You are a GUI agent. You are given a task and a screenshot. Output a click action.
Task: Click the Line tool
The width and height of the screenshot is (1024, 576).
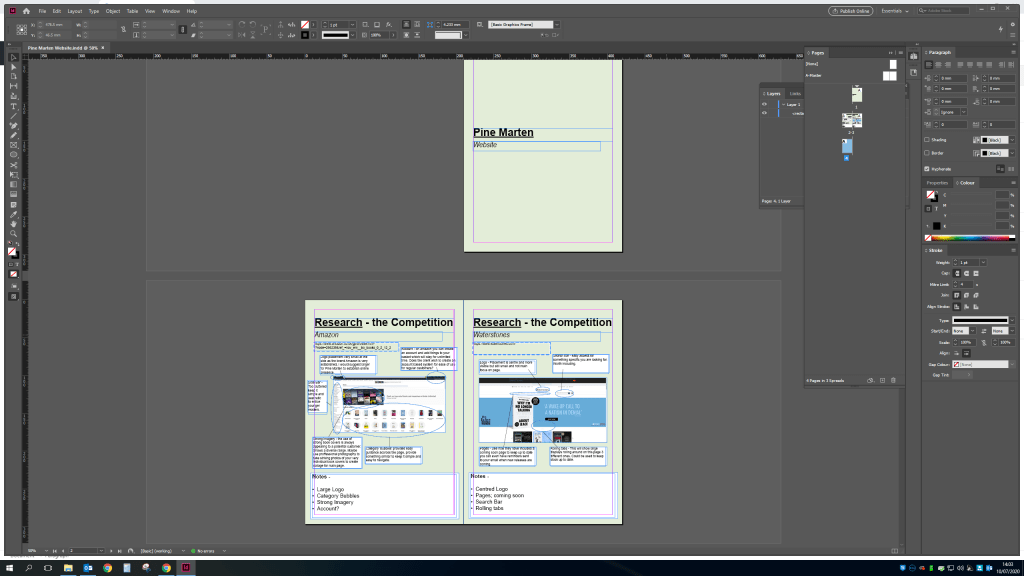[x=14, y=115]
